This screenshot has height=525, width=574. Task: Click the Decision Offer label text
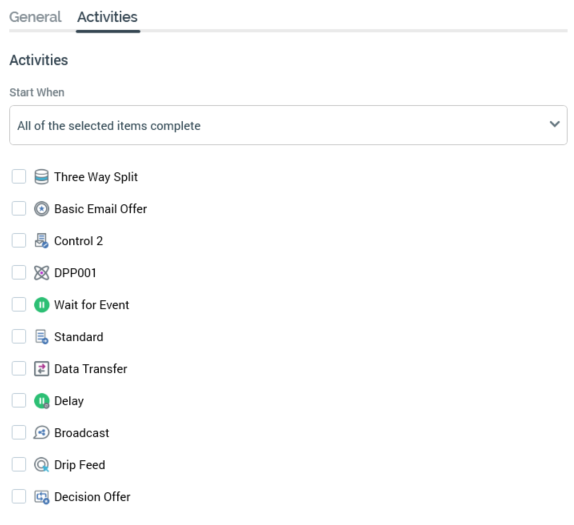[x=92, y=497]
